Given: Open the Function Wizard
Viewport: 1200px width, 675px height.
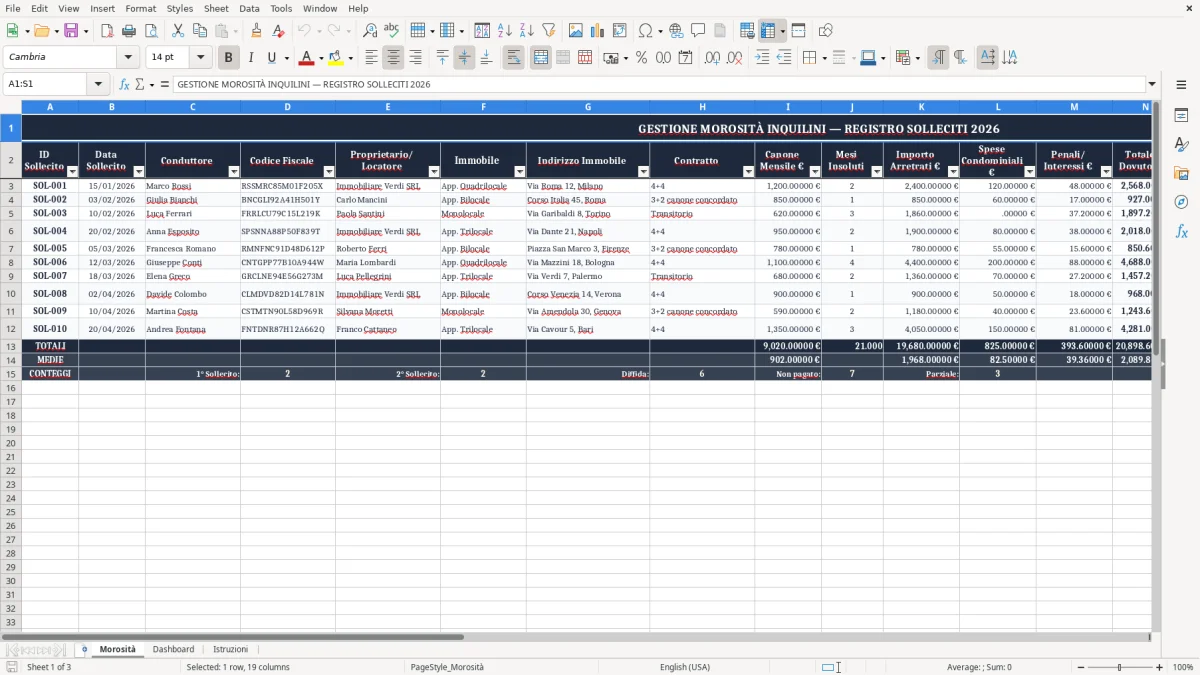Looking at the screenshot, I should [x=124, y=84].
